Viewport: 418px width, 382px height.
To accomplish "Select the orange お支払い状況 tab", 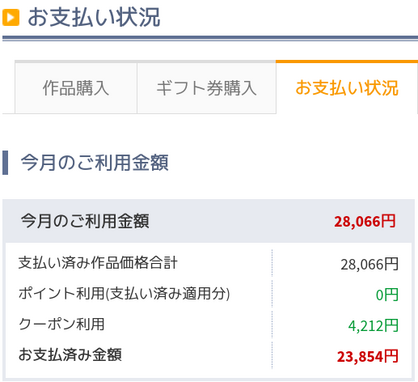I will click(347, 88).
